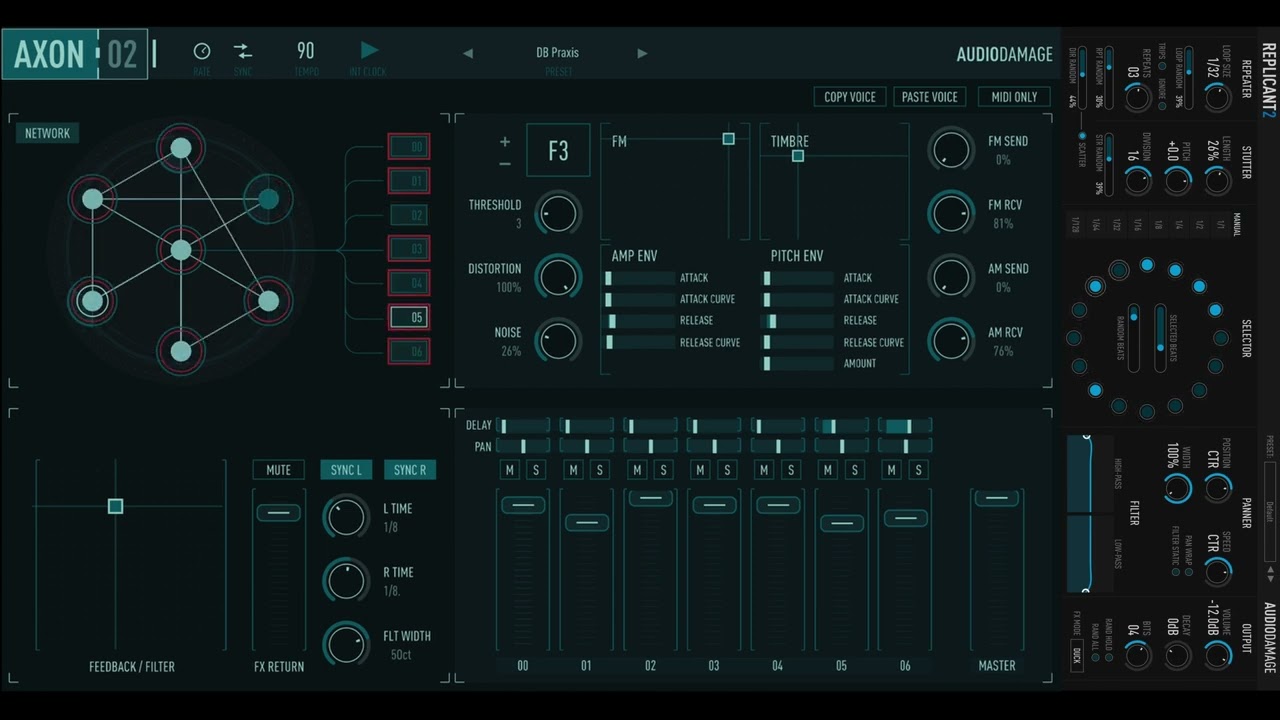Click the channel 01 volume fader handle
This screenshot has width=1280, height=720.
[x=586, y=522]
